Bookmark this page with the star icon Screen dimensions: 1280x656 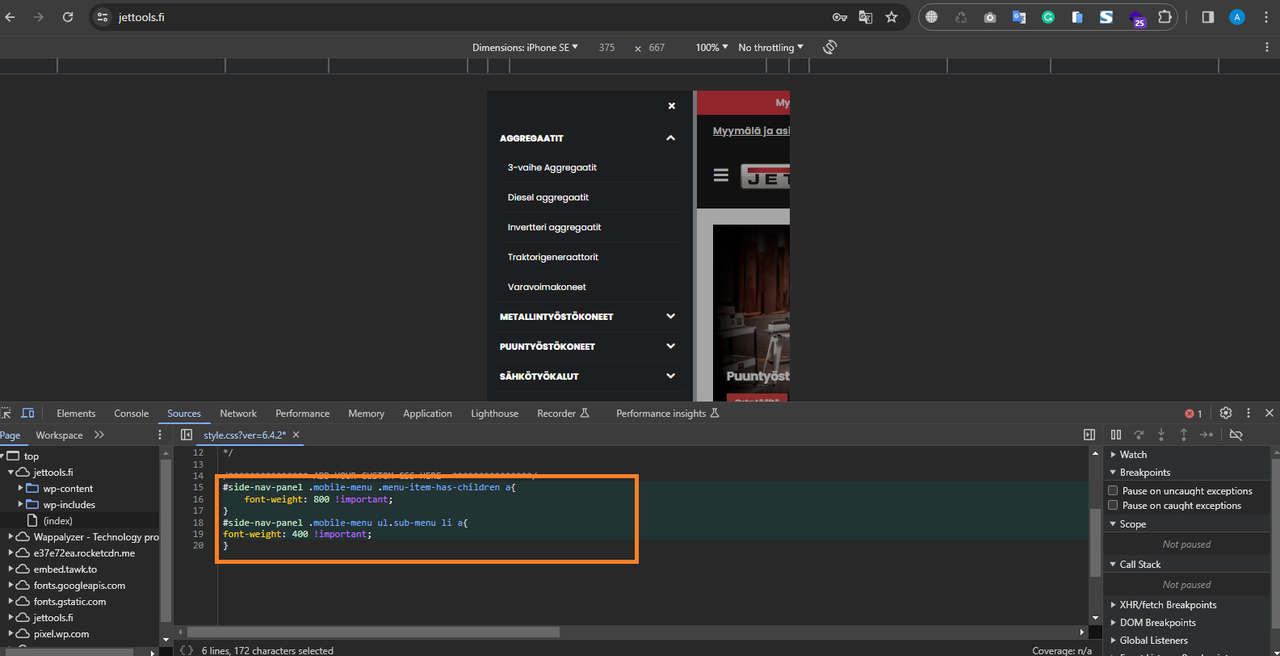coord(892,17)
